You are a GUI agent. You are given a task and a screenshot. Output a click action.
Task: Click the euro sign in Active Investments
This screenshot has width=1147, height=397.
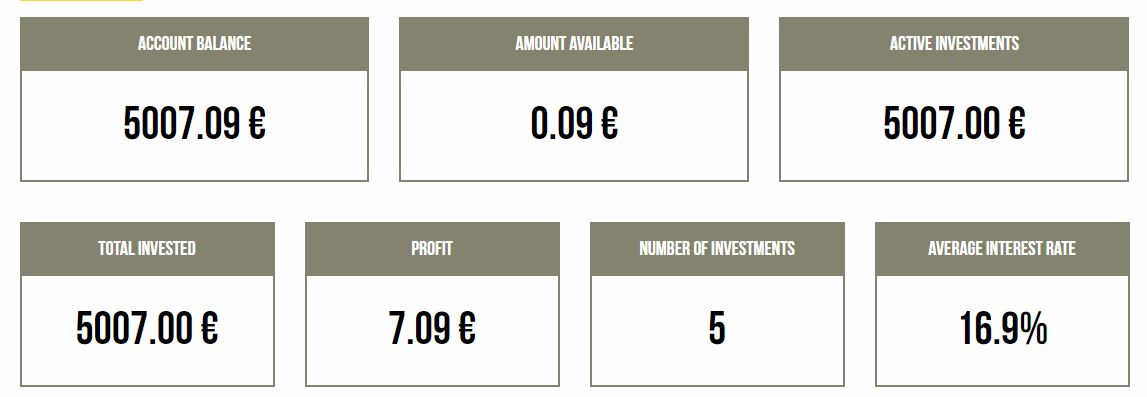(1016, 123)
